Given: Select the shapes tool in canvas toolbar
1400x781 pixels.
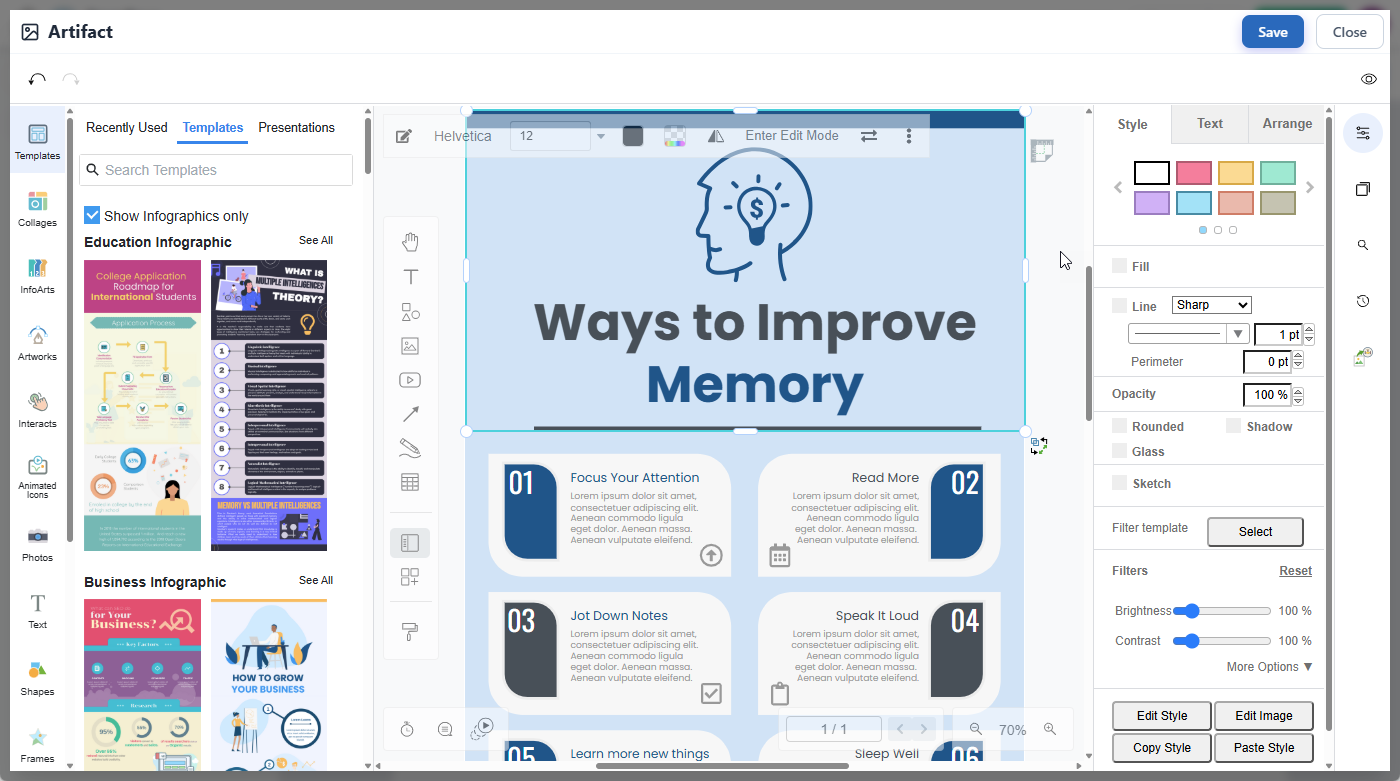Looking at the screenshot, I should pyautogui.click(x=410, y=312).
